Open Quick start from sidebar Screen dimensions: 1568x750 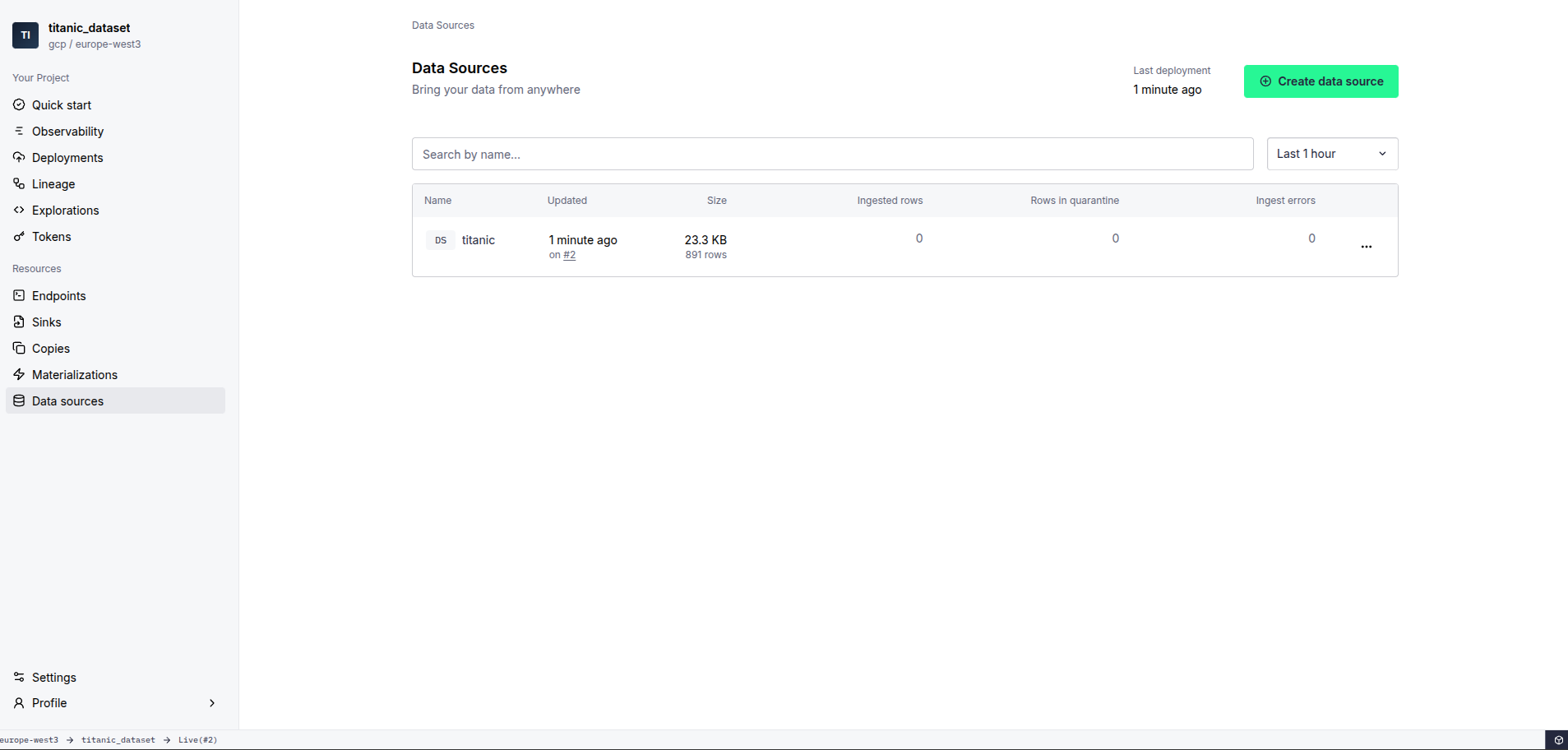pyautogui.click(x=61, y=104)
